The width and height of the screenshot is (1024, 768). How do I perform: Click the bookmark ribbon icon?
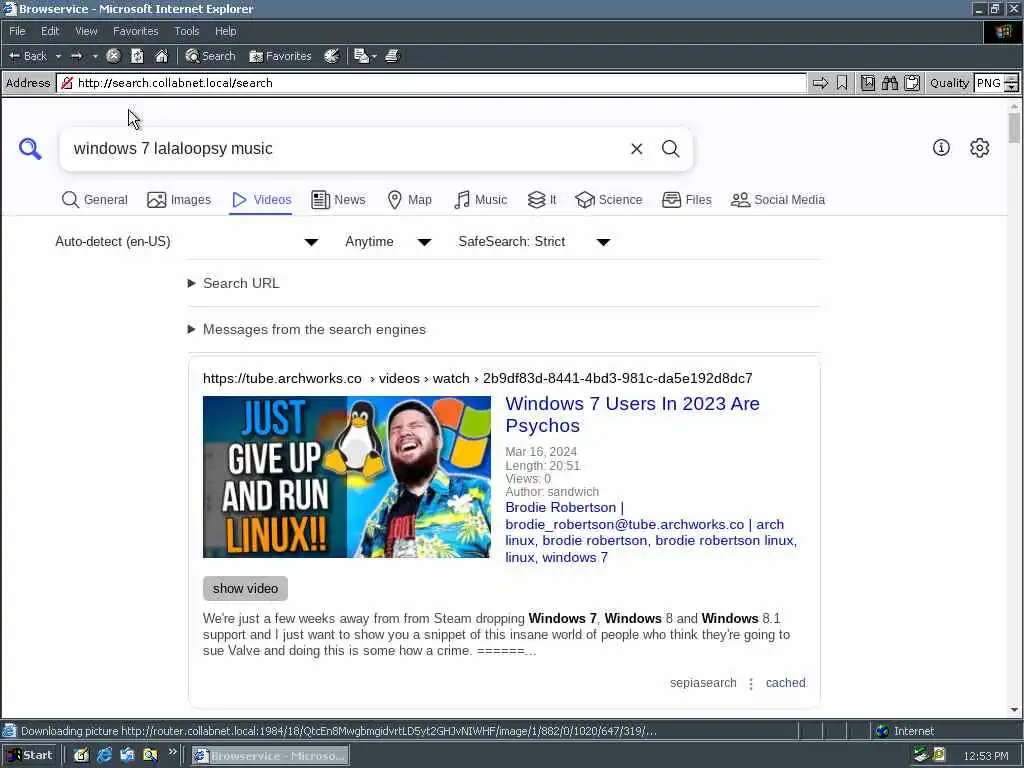[x=842, y=83]
